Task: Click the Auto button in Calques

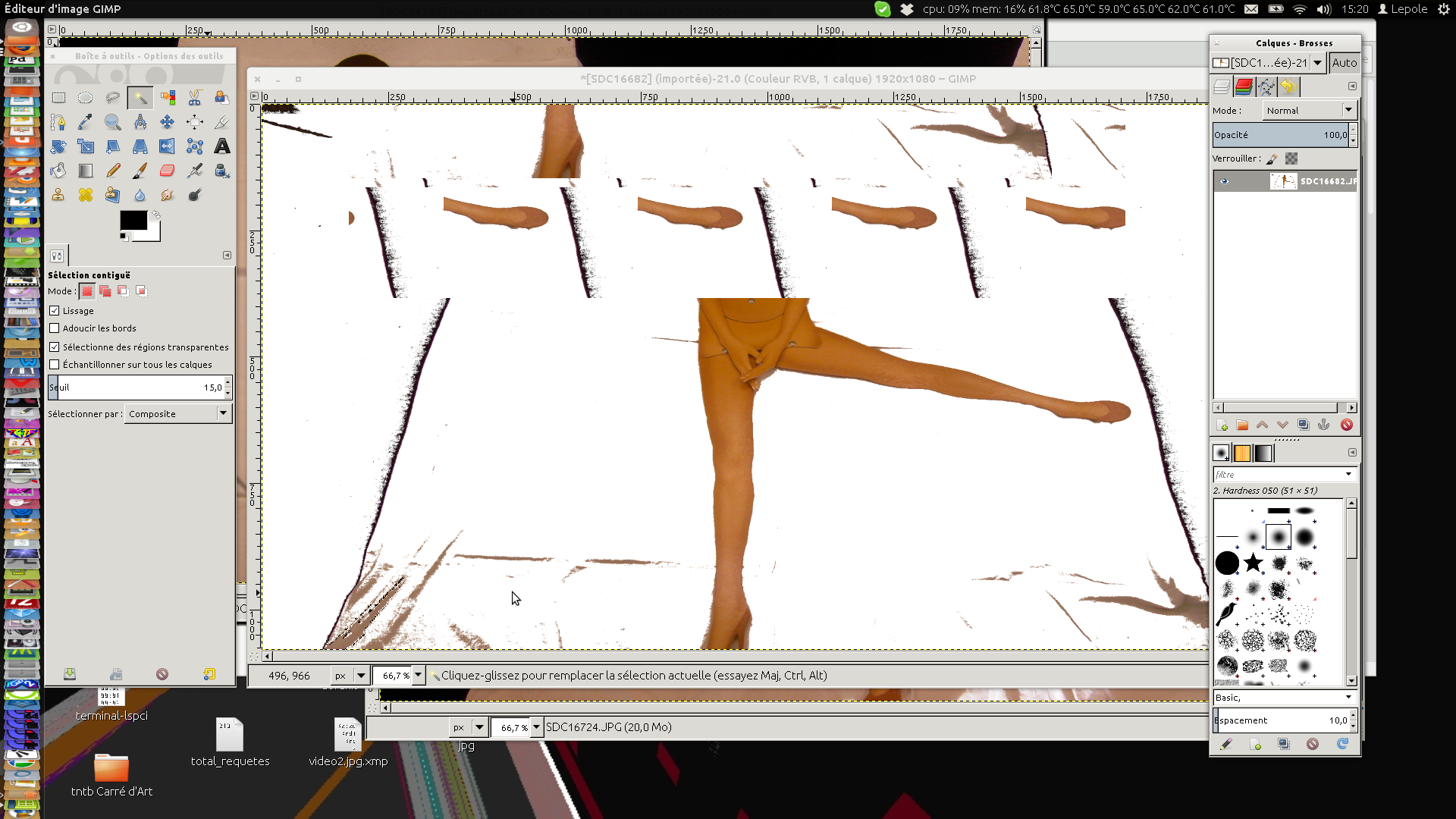Action: click(x=1344, y=63)
